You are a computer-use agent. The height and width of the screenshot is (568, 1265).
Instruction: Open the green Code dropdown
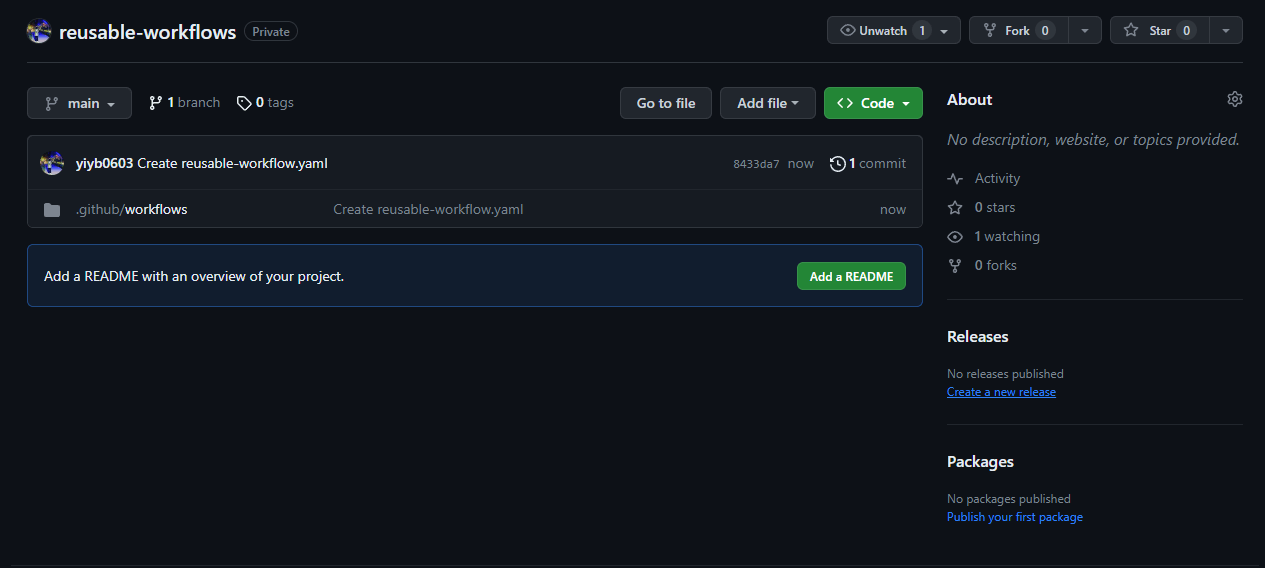click(873, 103)
